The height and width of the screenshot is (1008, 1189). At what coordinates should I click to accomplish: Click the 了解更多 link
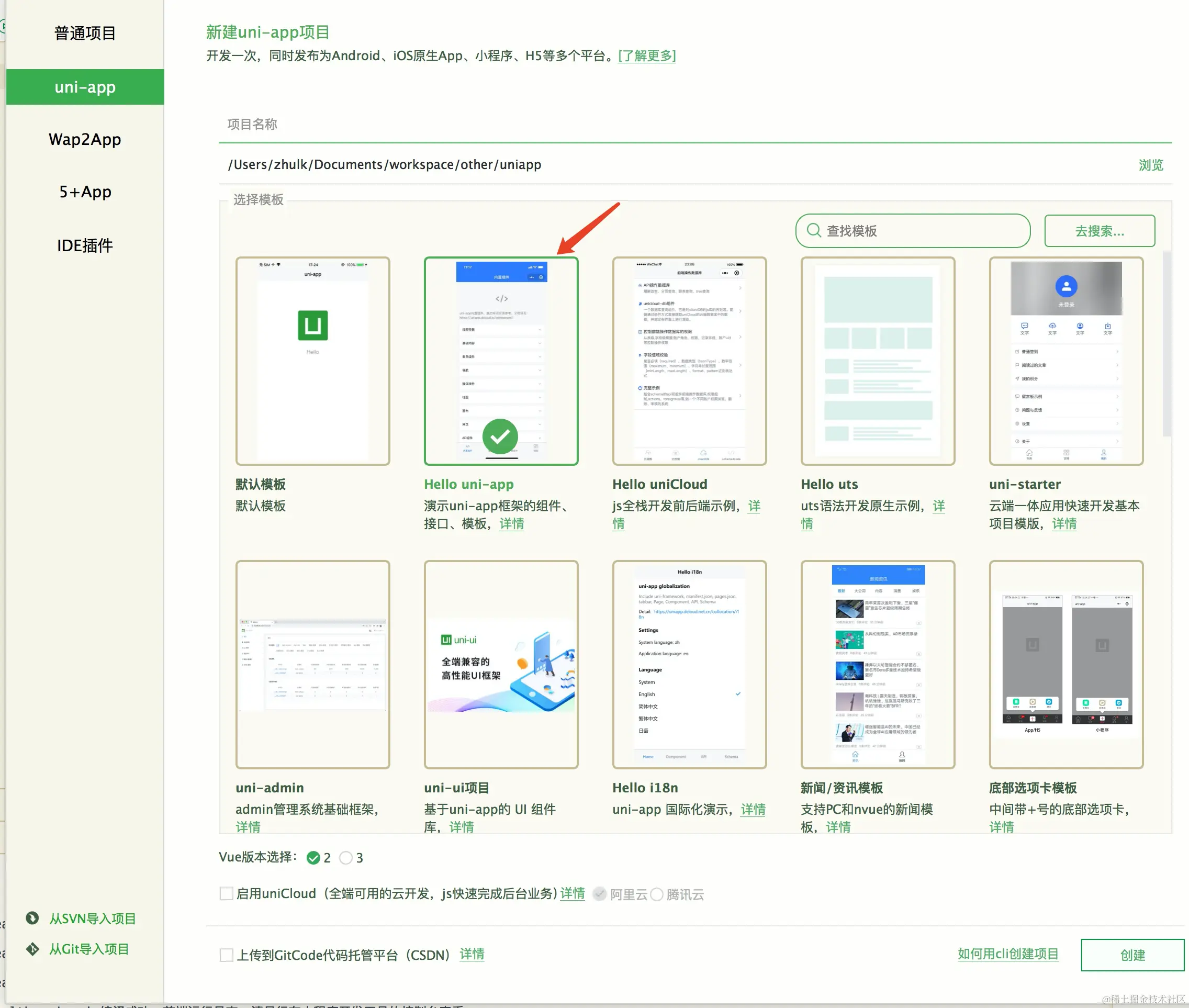[647, 55]
